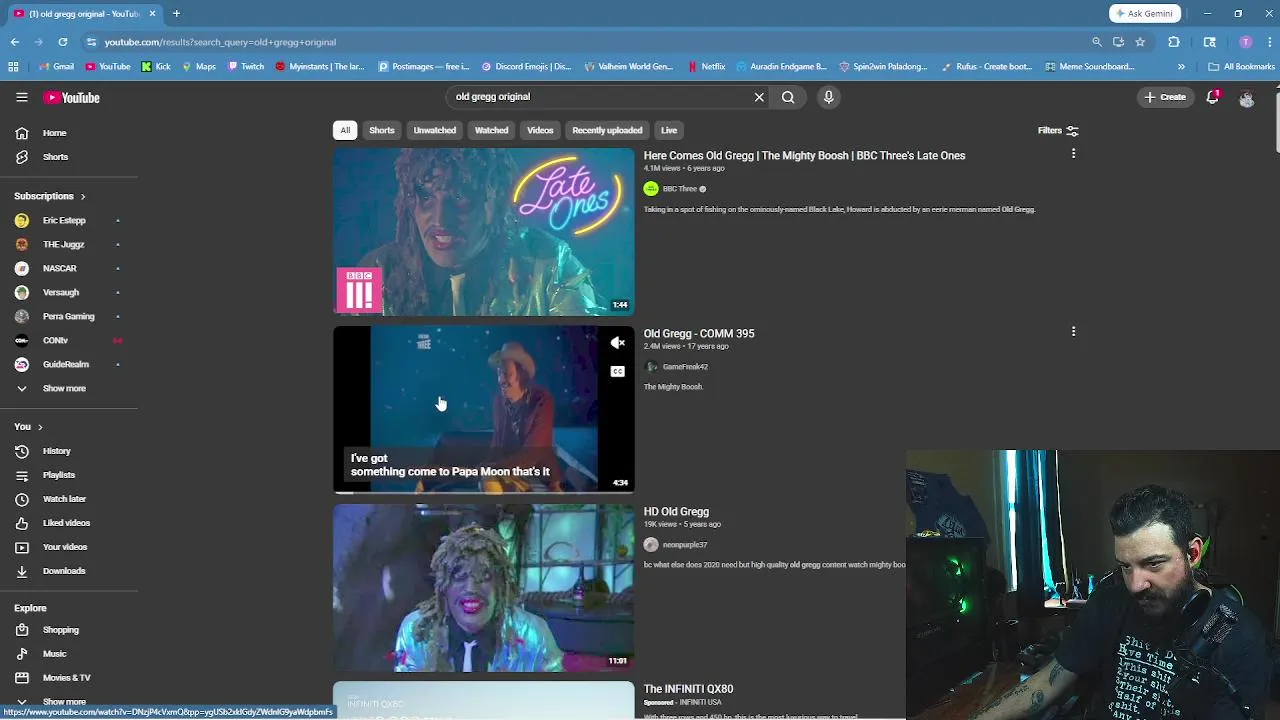Open History in the sidebar
Viewport: 1280px width, 720px height.
tap(56, 451)
